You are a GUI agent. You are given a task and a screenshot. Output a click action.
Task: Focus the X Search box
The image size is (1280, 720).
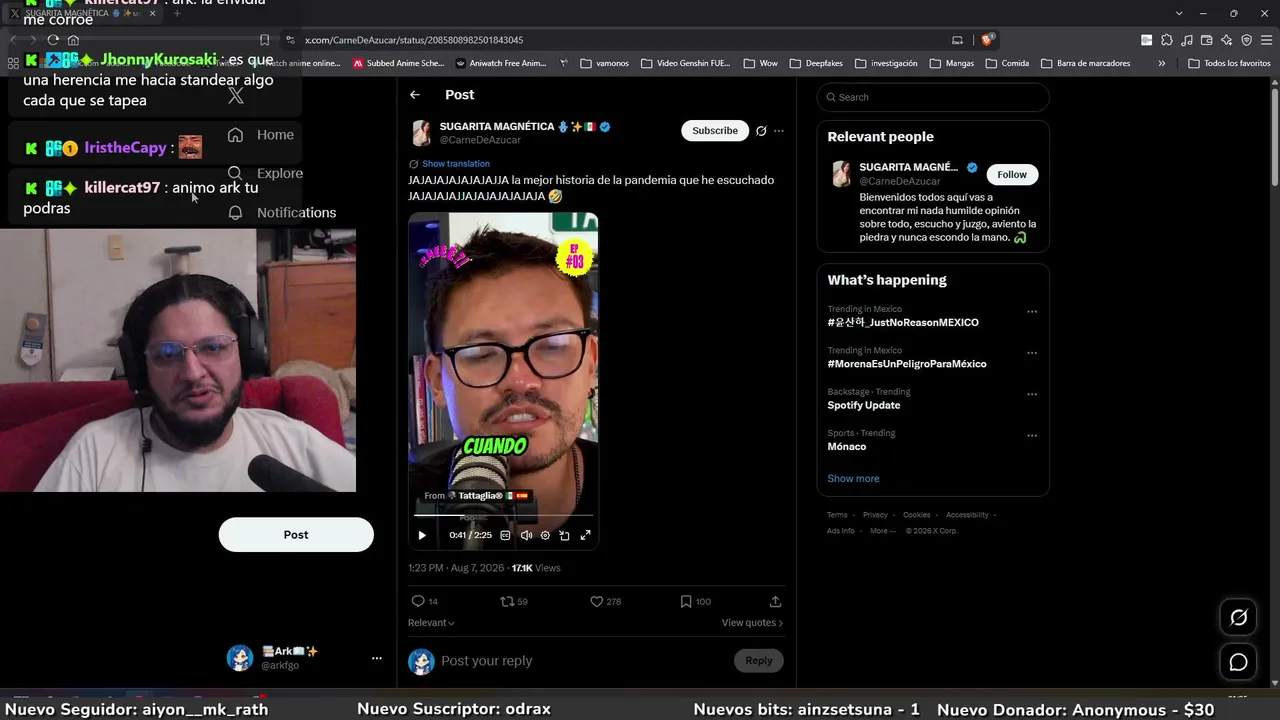[933, 97]
